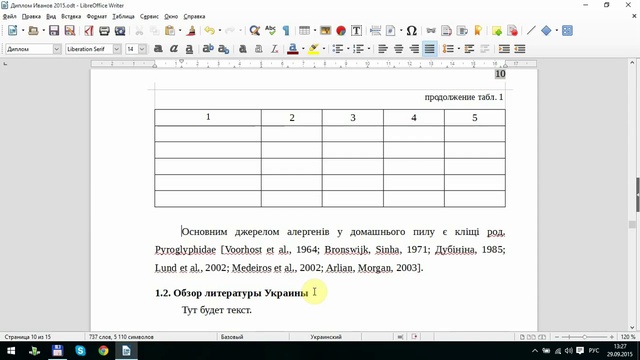Click the zoom slider in the status bar
The height and width of the screenshot is (360, 640).
click(584, 337)
